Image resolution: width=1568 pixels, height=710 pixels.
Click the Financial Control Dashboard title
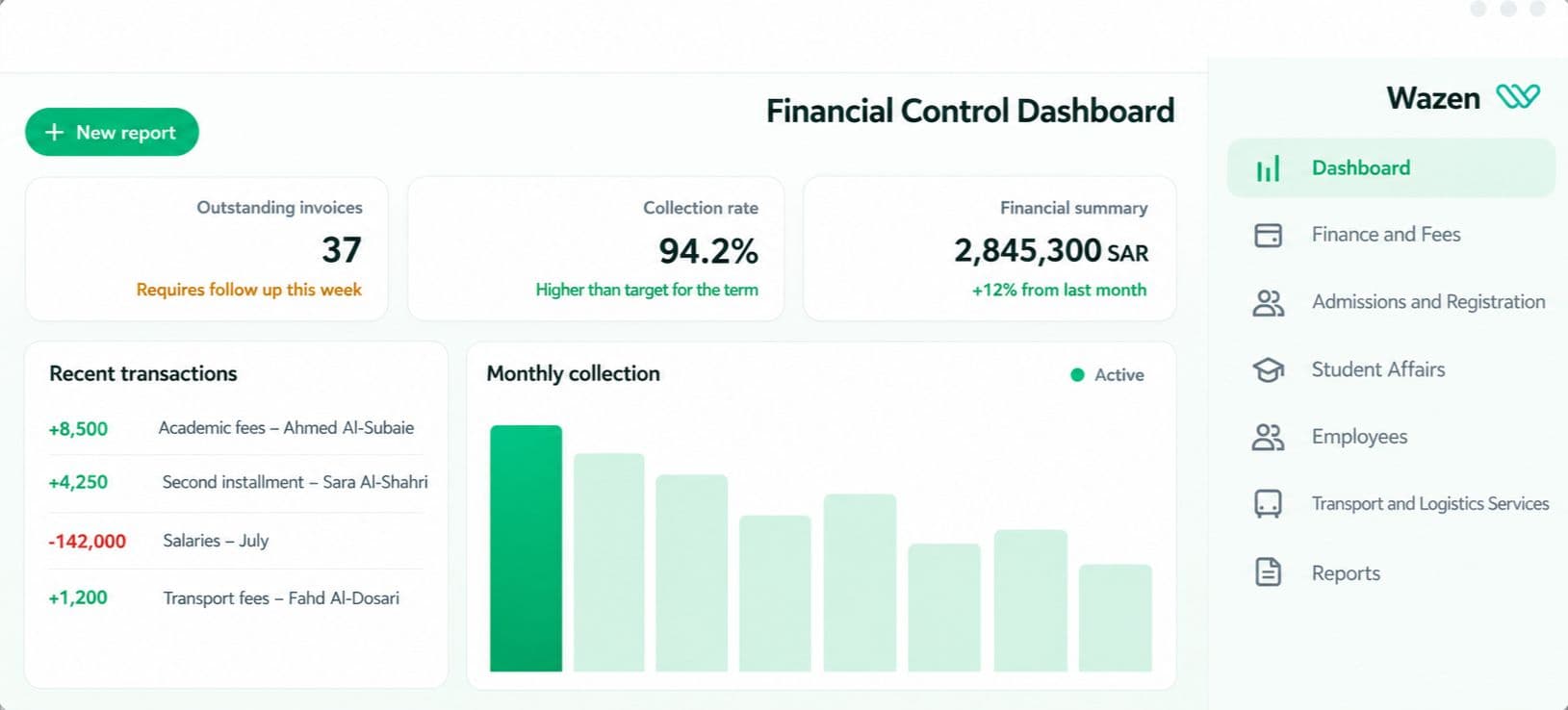(x=970, y=111)
